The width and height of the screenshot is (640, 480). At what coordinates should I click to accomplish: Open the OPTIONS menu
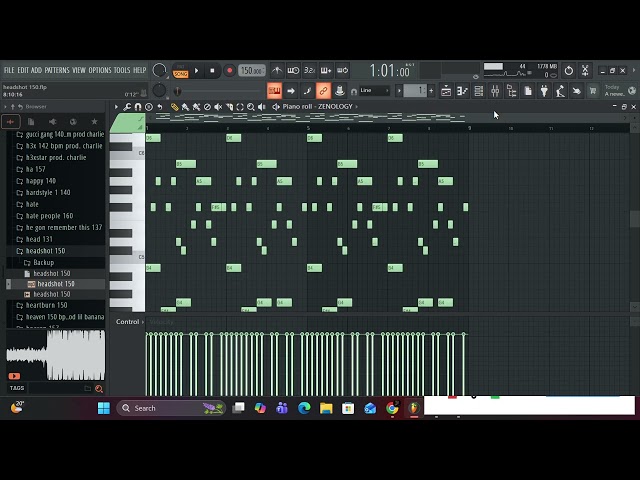100,70
